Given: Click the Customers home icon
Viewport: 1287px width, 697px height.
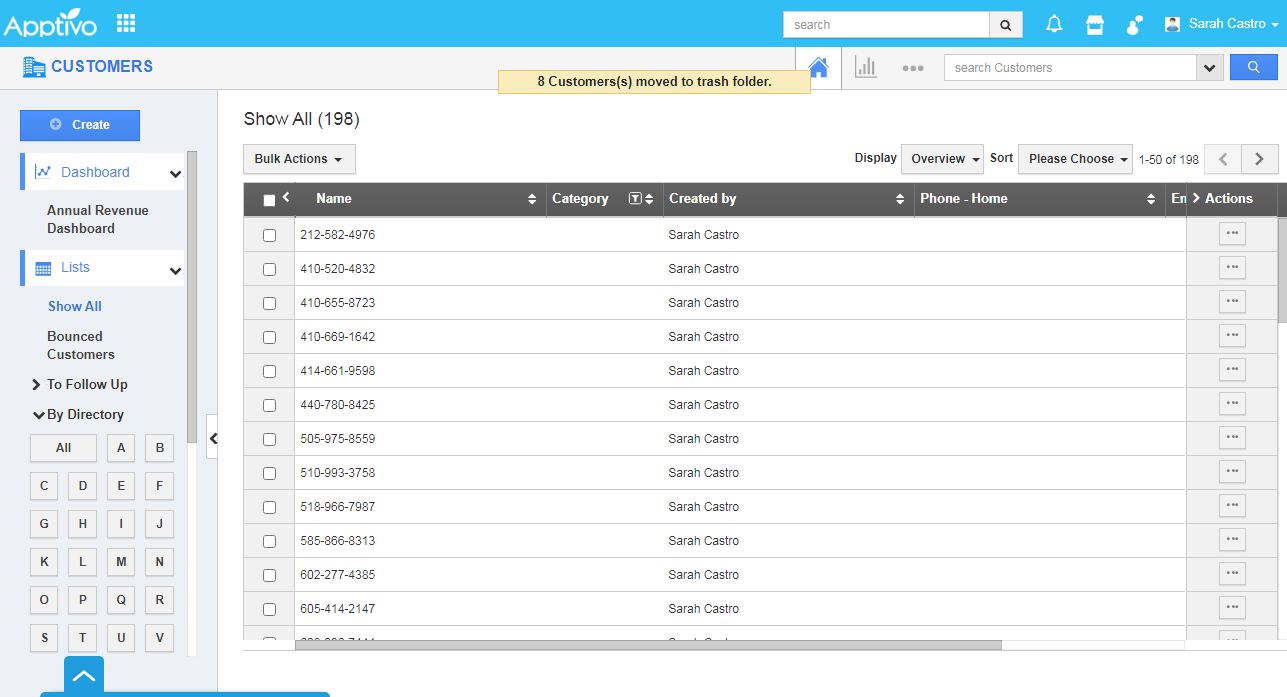Looking at the screenshot, I should click(x=818, y=68).
